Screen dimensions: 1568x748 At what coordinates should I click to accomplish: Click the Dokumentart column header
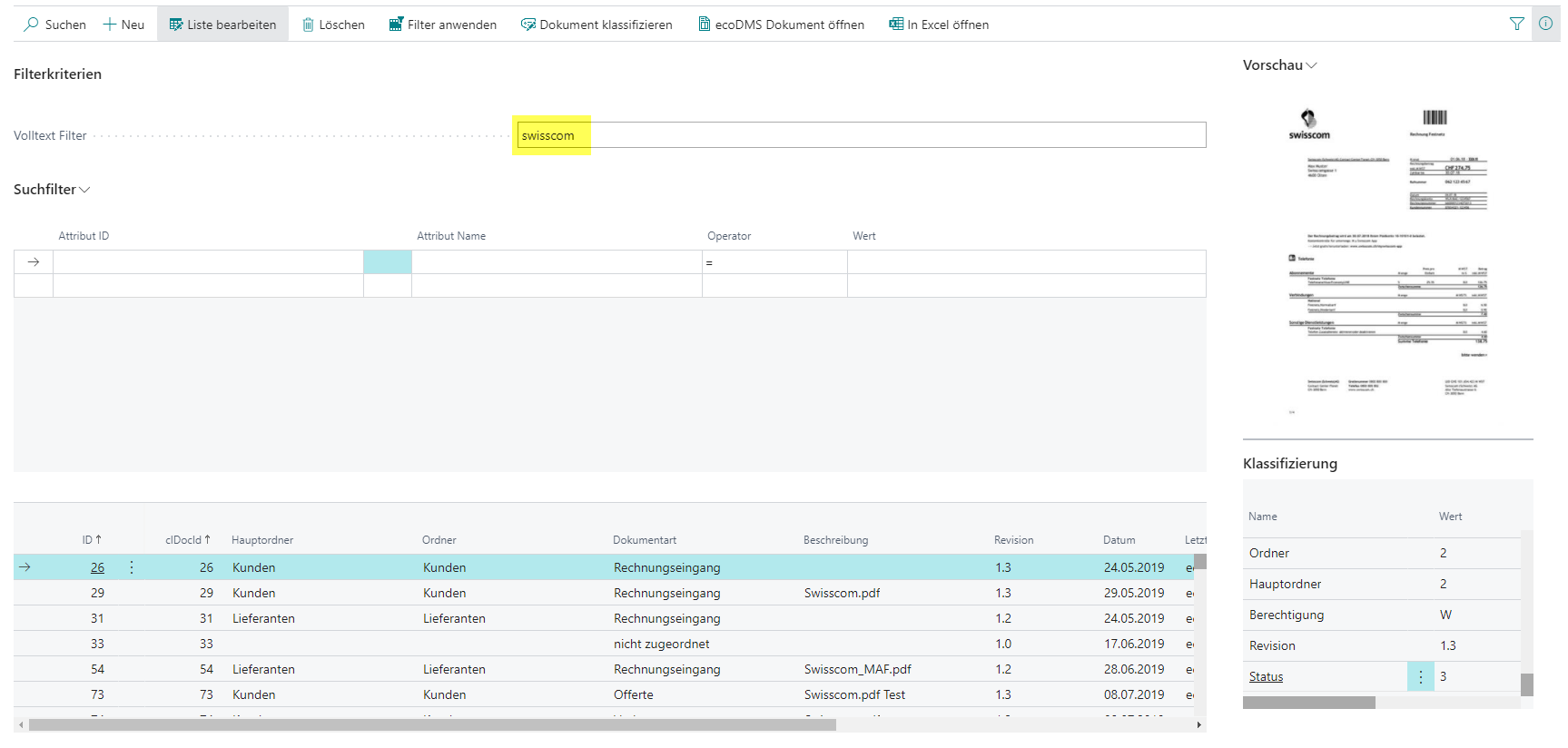(645, 540)
